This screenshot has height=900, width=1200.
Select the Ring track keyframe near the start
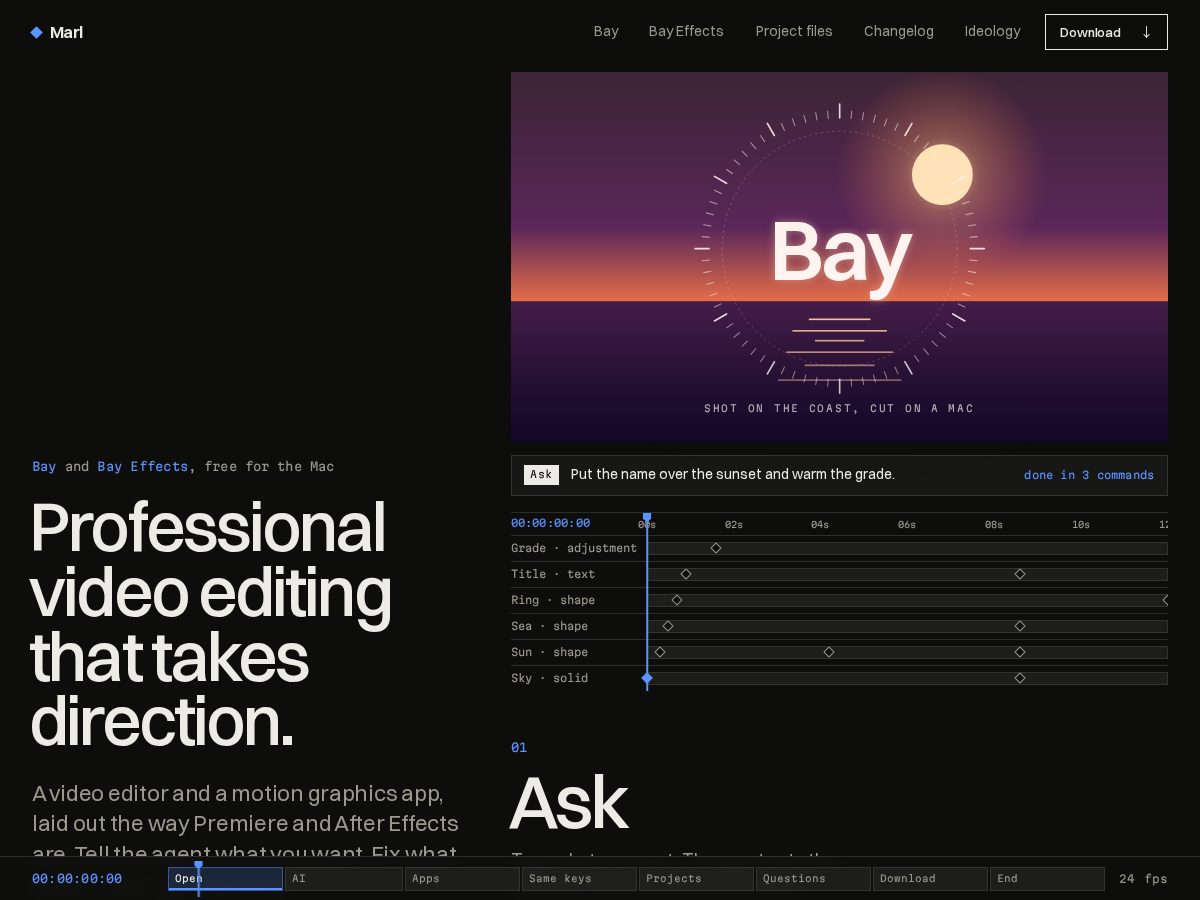click(x=677, y=600)
